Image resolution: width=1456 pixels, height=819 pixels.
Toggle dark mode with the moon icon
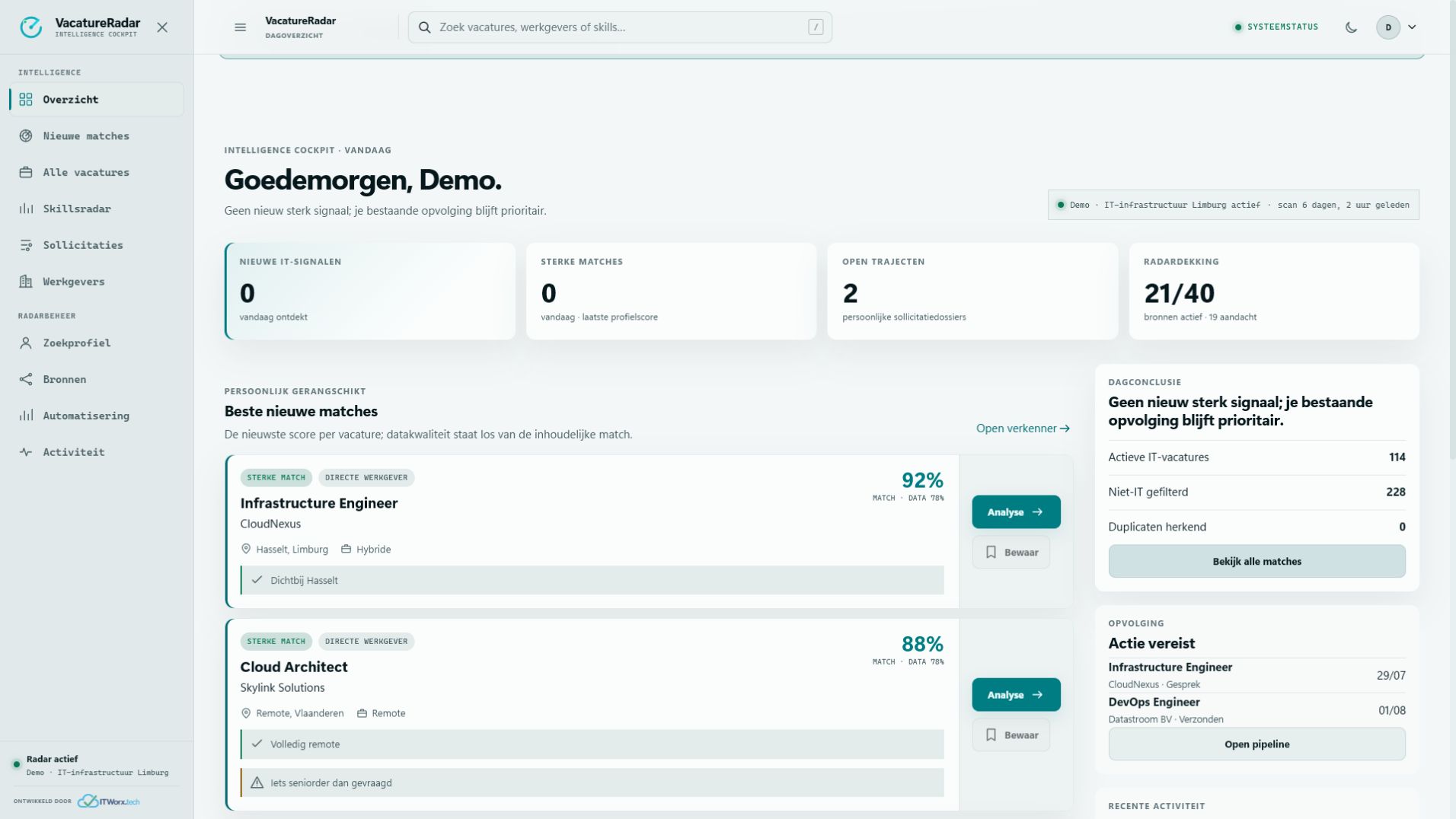tap(1351, 27)
